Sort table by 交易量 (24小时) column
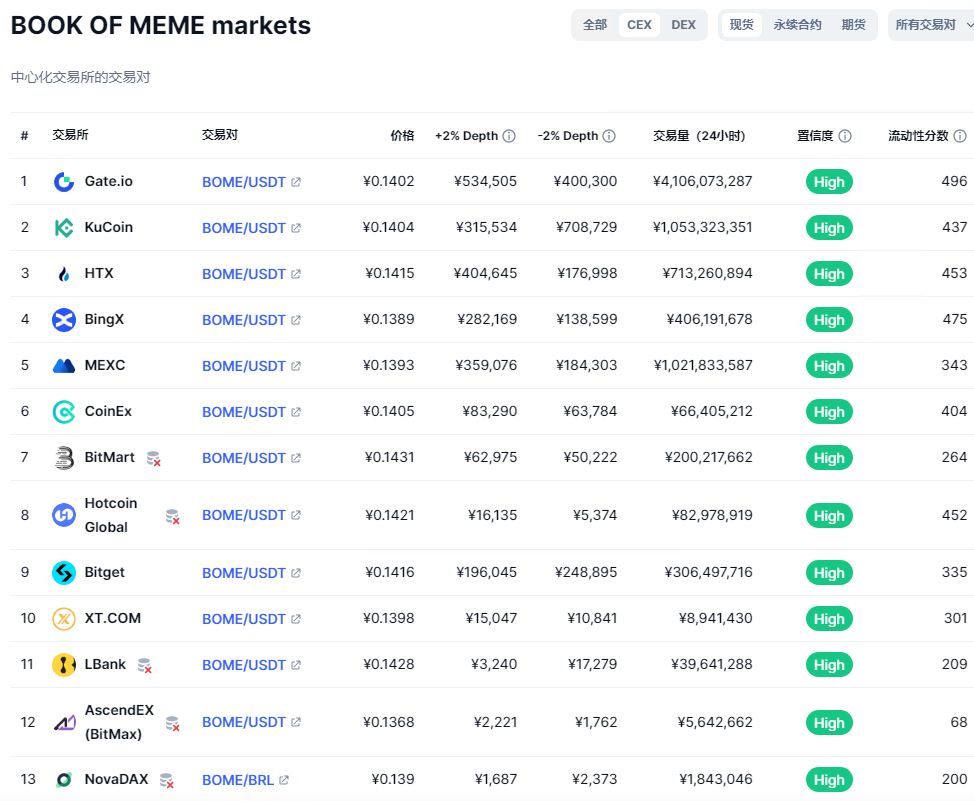 tap(699, 136)
